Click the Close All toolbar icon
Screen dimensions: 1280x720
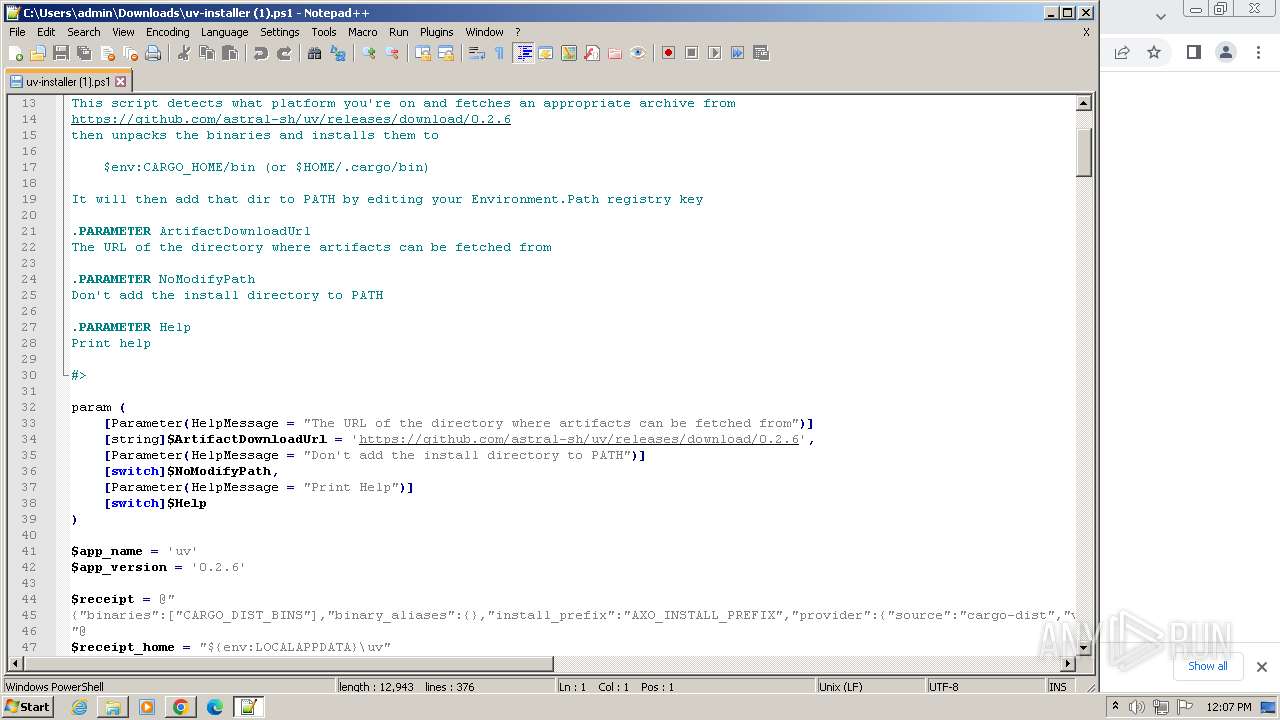point(130,53)
